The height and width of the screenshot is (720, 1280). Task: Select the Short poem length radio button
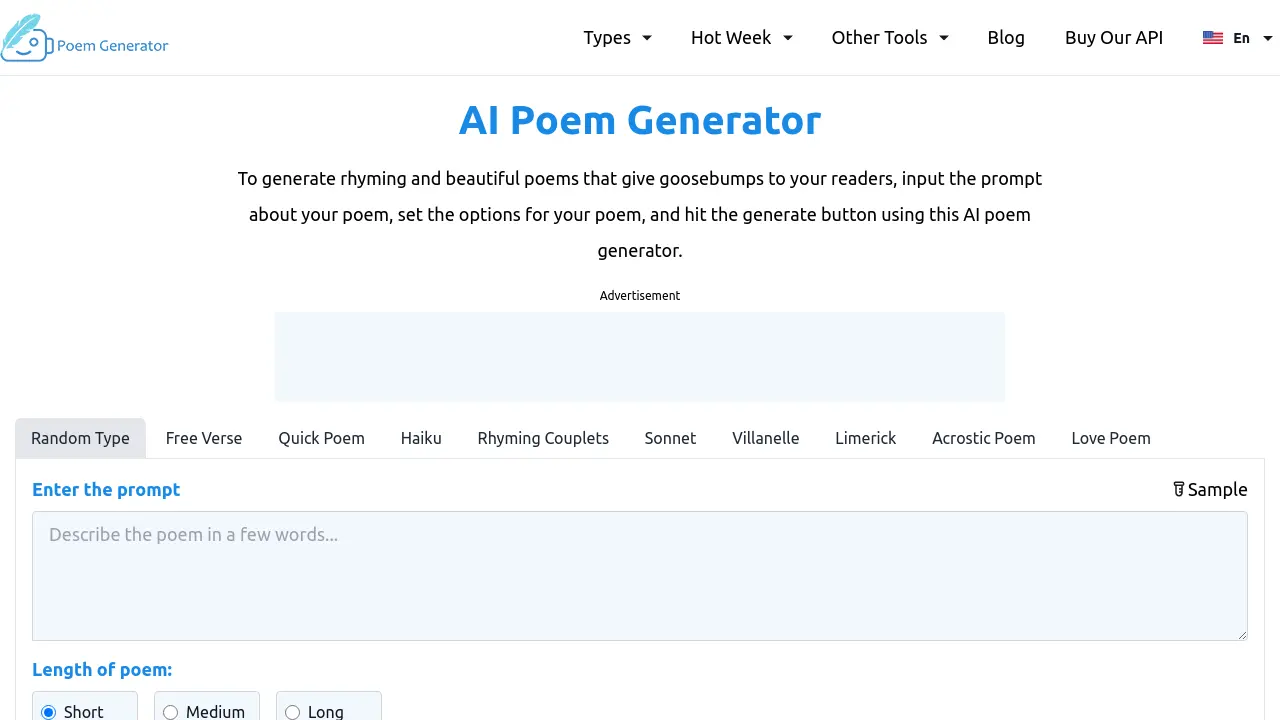tap(49, 711)
